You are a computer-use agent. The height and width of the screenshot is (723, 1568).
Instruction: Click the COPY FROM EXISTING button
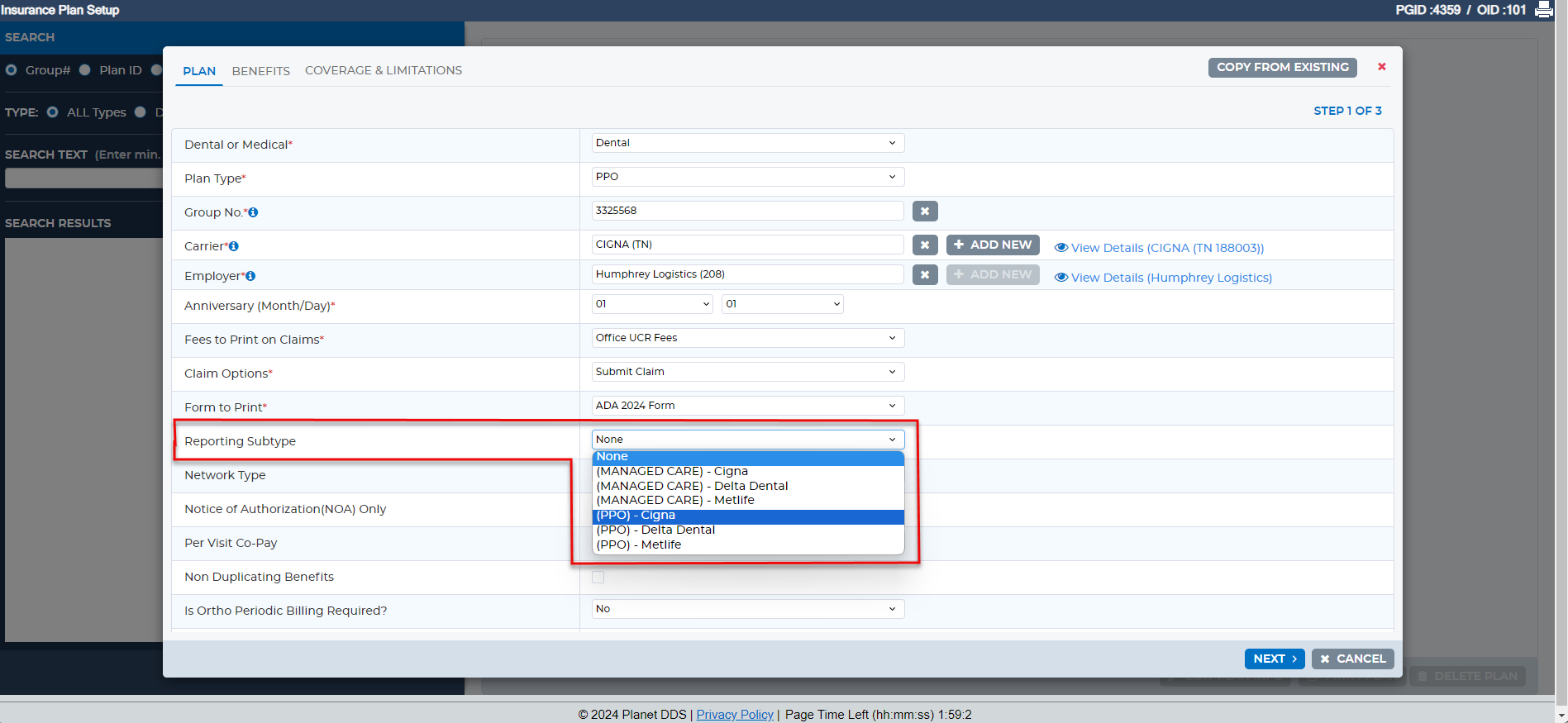[1282, 68]
